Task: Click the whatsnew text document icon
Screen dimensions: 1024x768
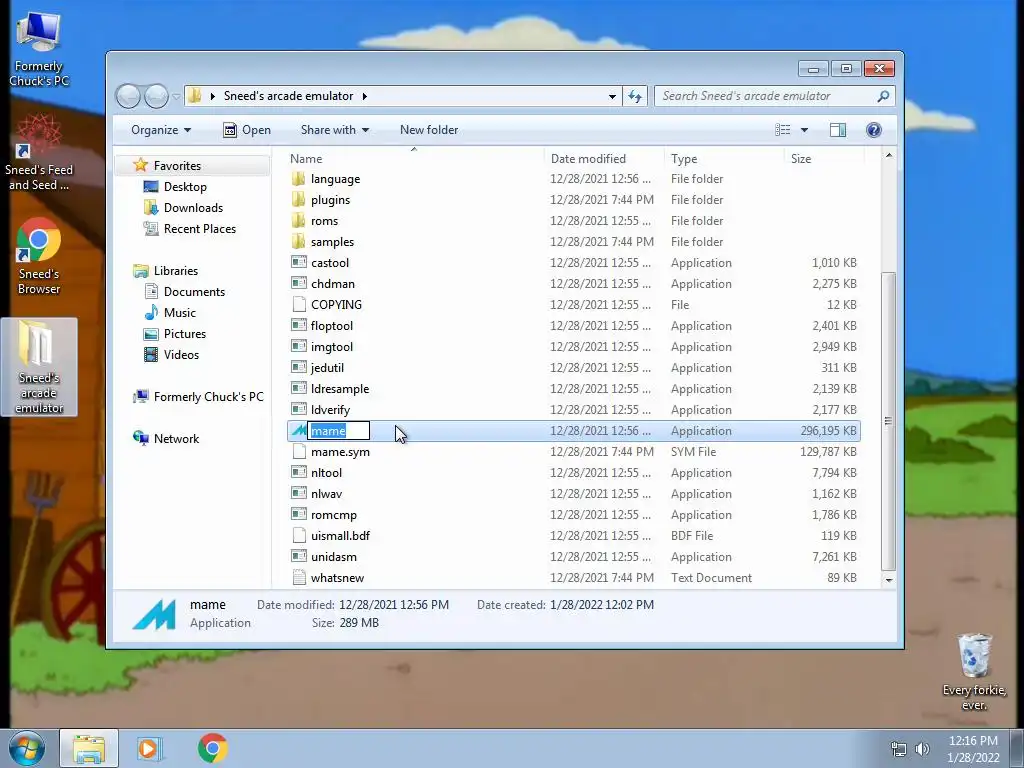Action: (x=299, y=577)
